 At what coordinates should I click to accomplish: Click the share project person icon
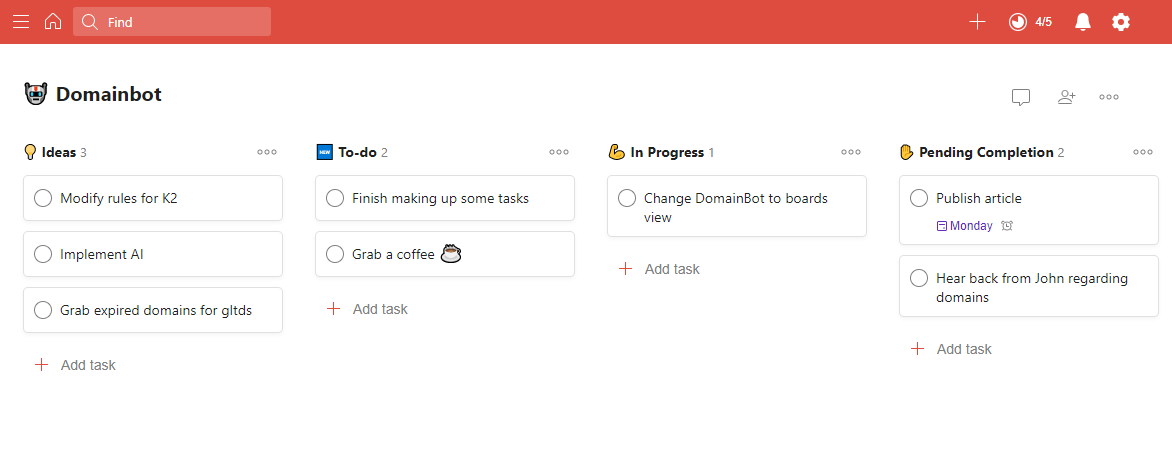(1067, 96)
